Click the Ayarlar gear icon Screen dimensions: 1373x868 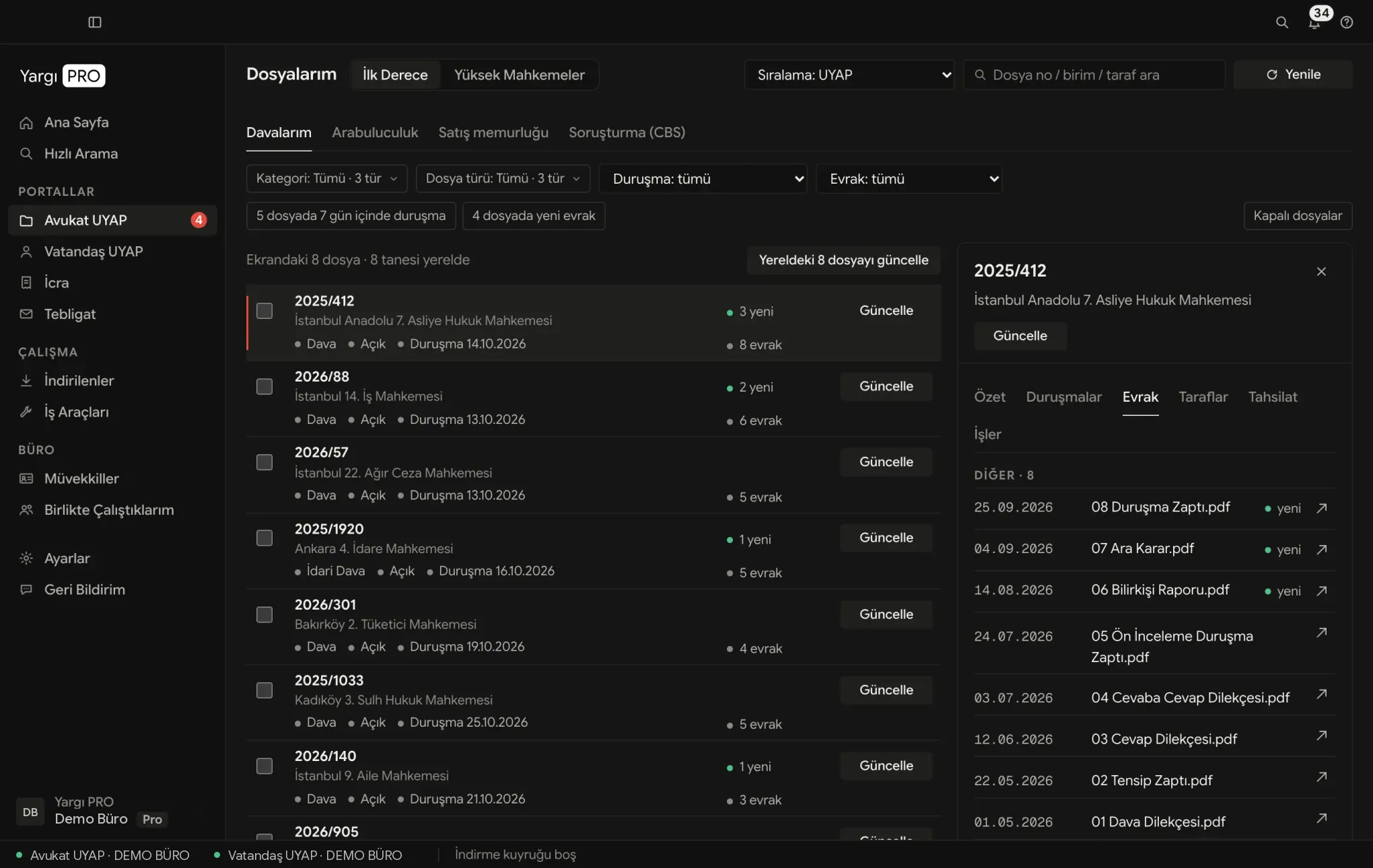pyautogui.click(x=26, y=558)
